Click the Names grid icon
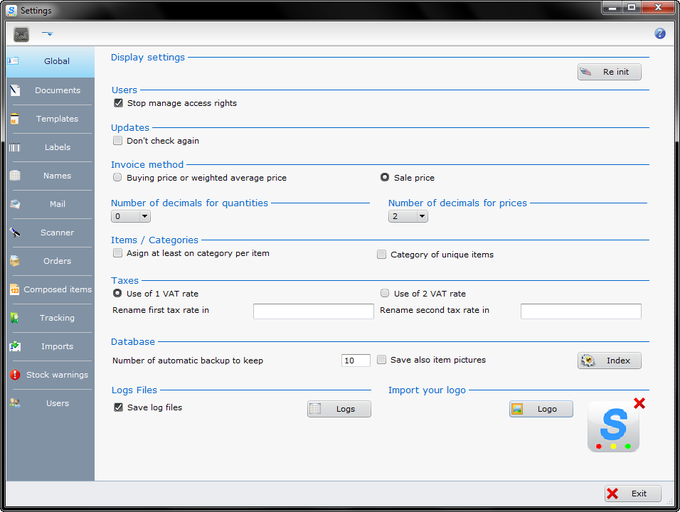 click(x=15, y=176)
